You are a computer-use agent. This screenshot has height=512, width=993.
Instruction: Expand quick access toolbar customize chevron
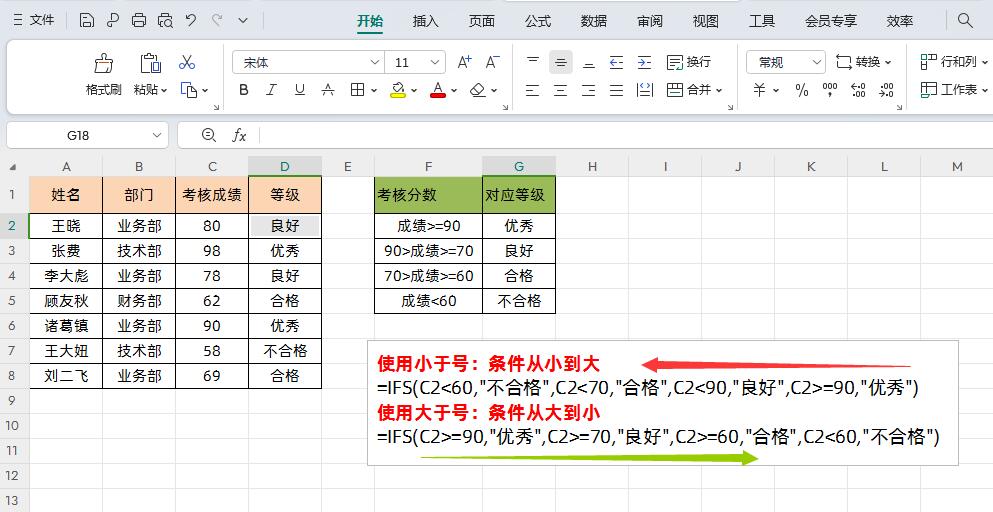click(x=243, y=20)
